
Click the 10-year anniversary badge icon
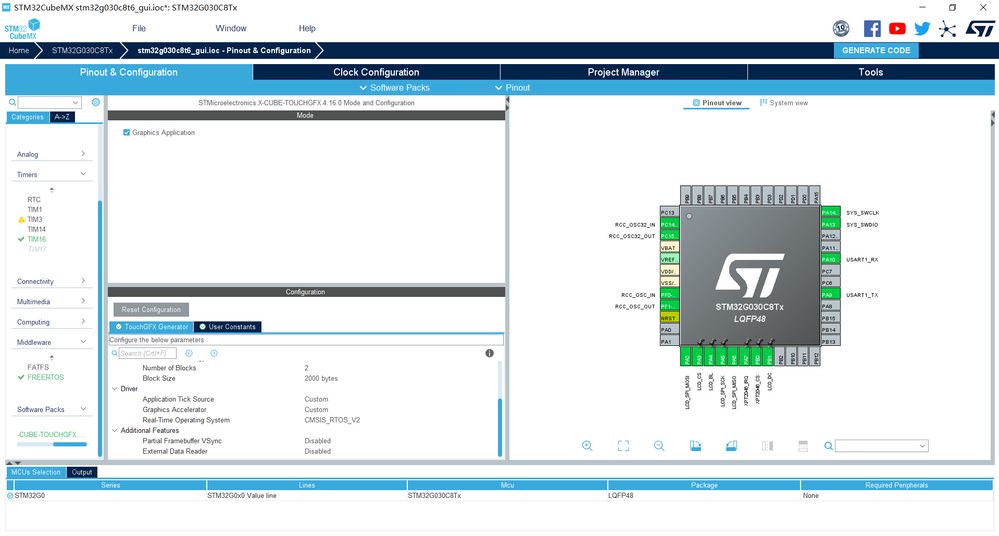point(841,29)
